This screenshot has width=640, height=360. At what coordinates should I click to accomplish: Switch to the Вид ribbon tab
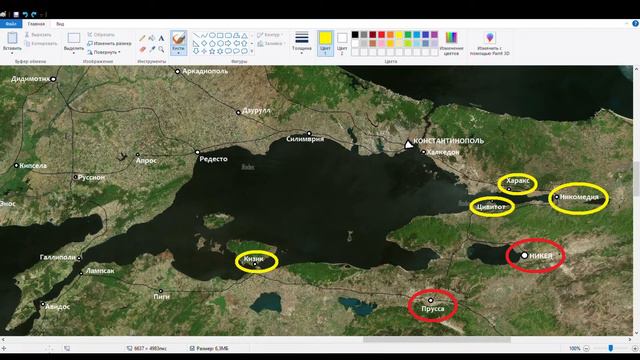[60, 24]
